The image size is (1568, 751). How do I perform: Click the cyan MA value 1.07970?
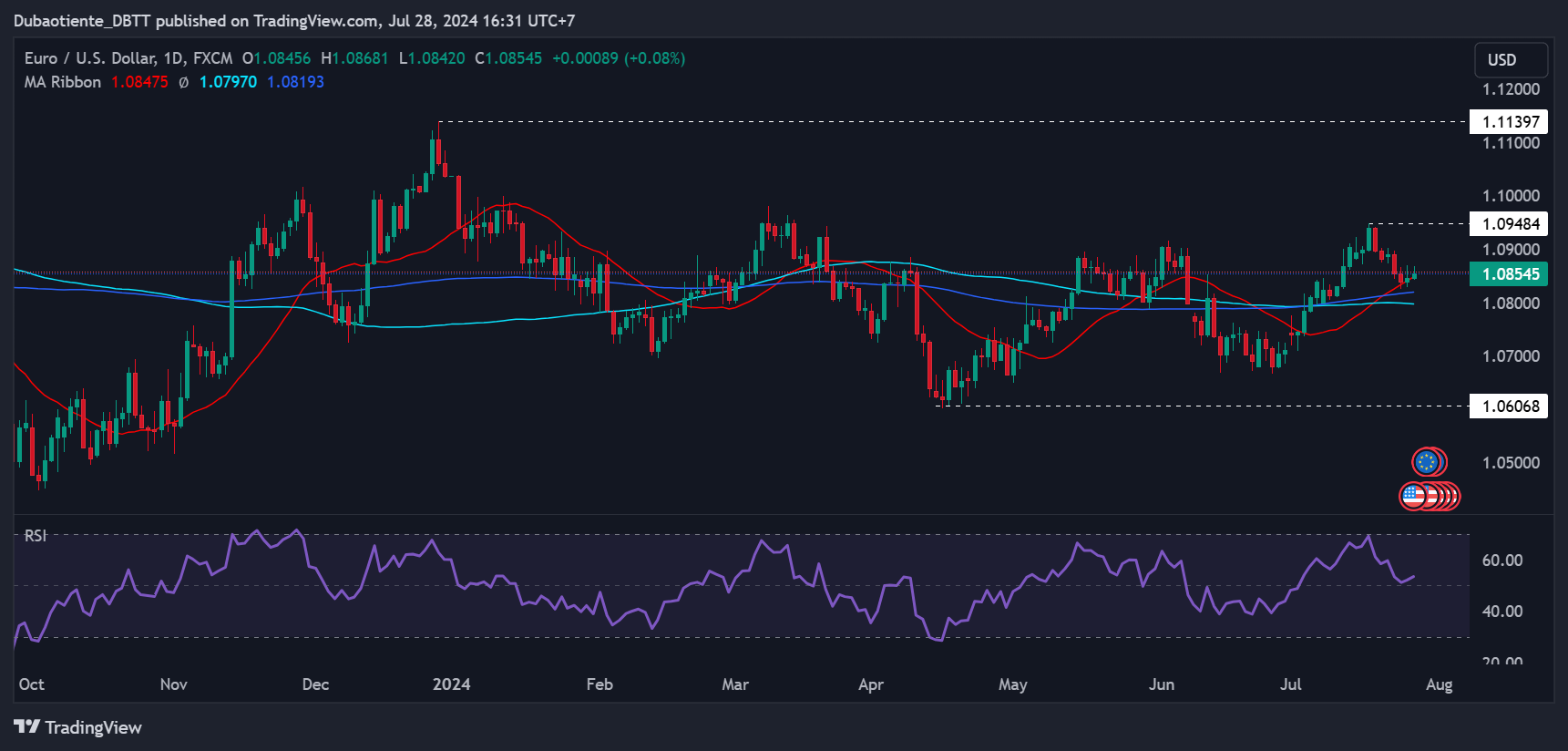[228, 82]
